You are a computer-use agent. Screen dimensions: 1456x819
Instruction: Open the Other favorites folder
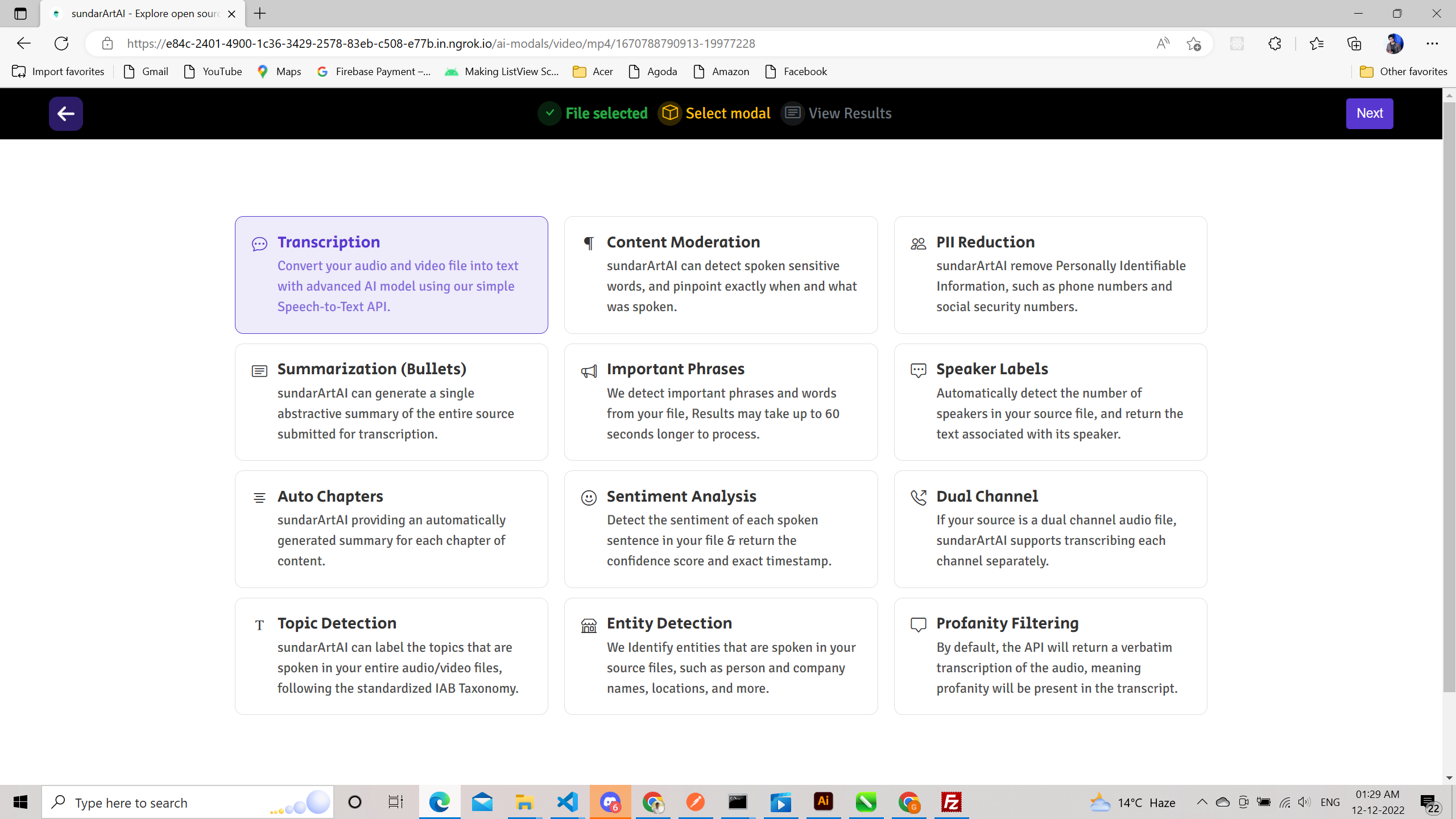pyautogui.click(x=1403, y=71)
